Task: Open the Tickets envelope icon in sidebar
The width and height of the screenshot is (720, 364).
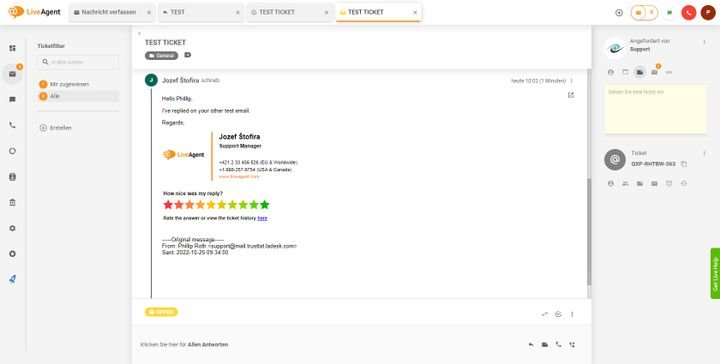Action: click(12, 74)
